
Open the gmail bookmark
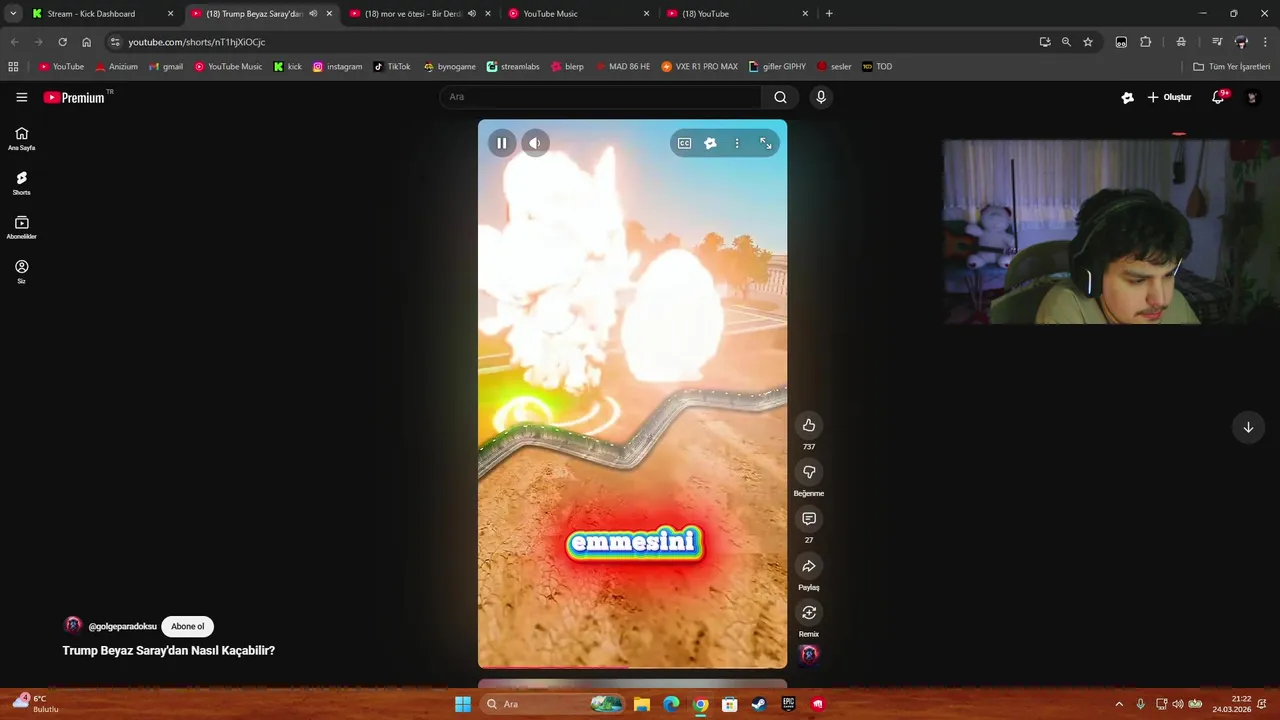[166, 67]
